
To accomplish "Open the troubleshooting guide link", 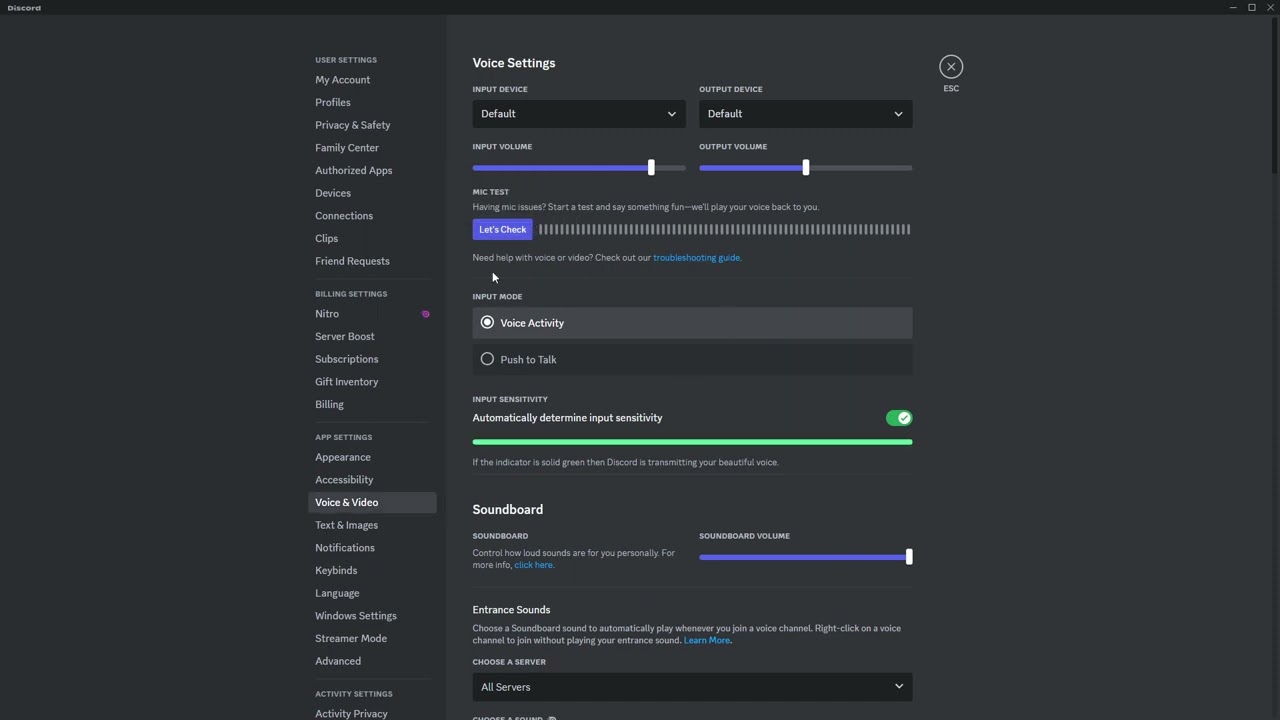I will click(696, 258).
